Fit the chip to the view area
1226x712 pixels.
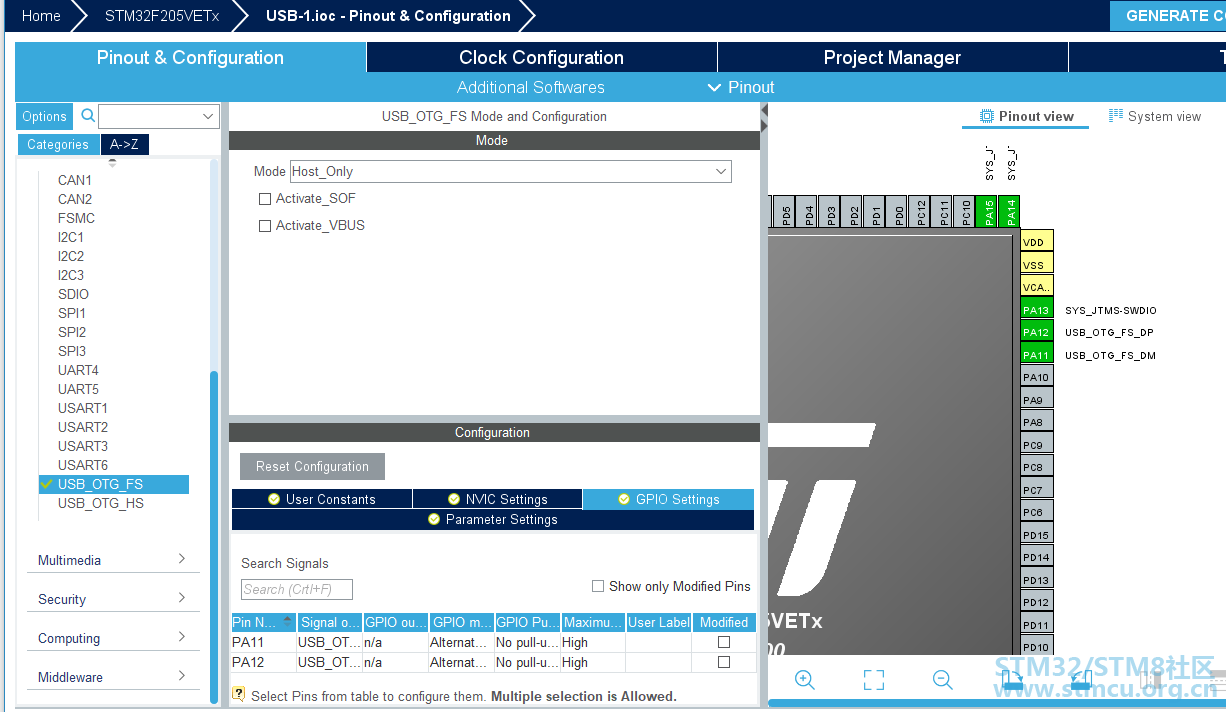click(x=873, y=680)
